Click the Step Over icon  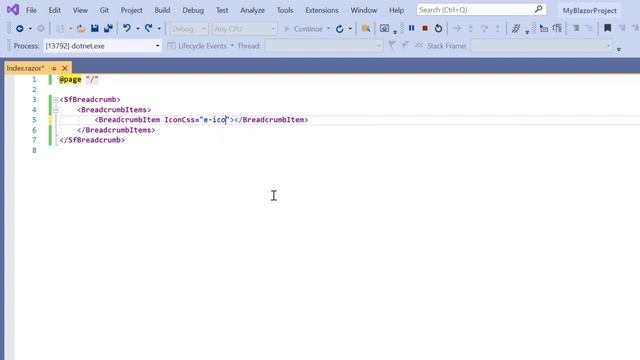coord(484,29)
